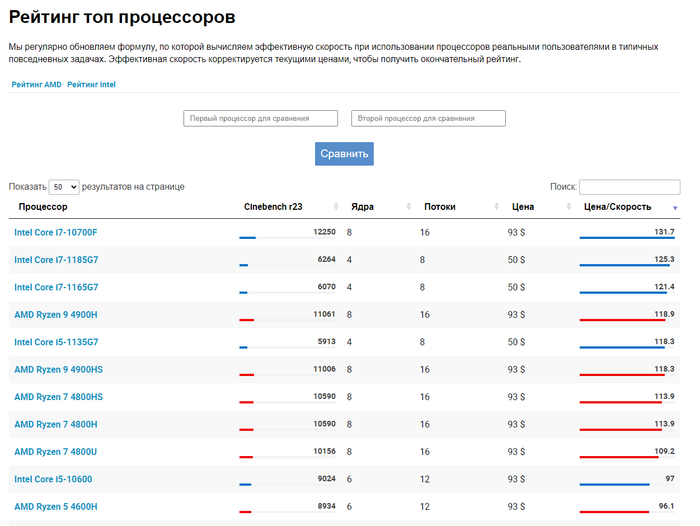700x526 pixels.
Task: Click Cinebench value 6070
Action: (x=326, y=286)
